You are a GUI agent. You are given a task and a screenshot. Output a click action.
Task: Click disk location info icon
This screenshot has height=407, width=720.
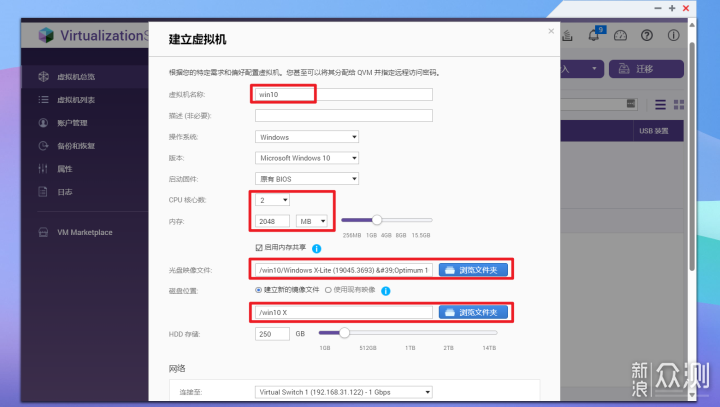point(386,291)
